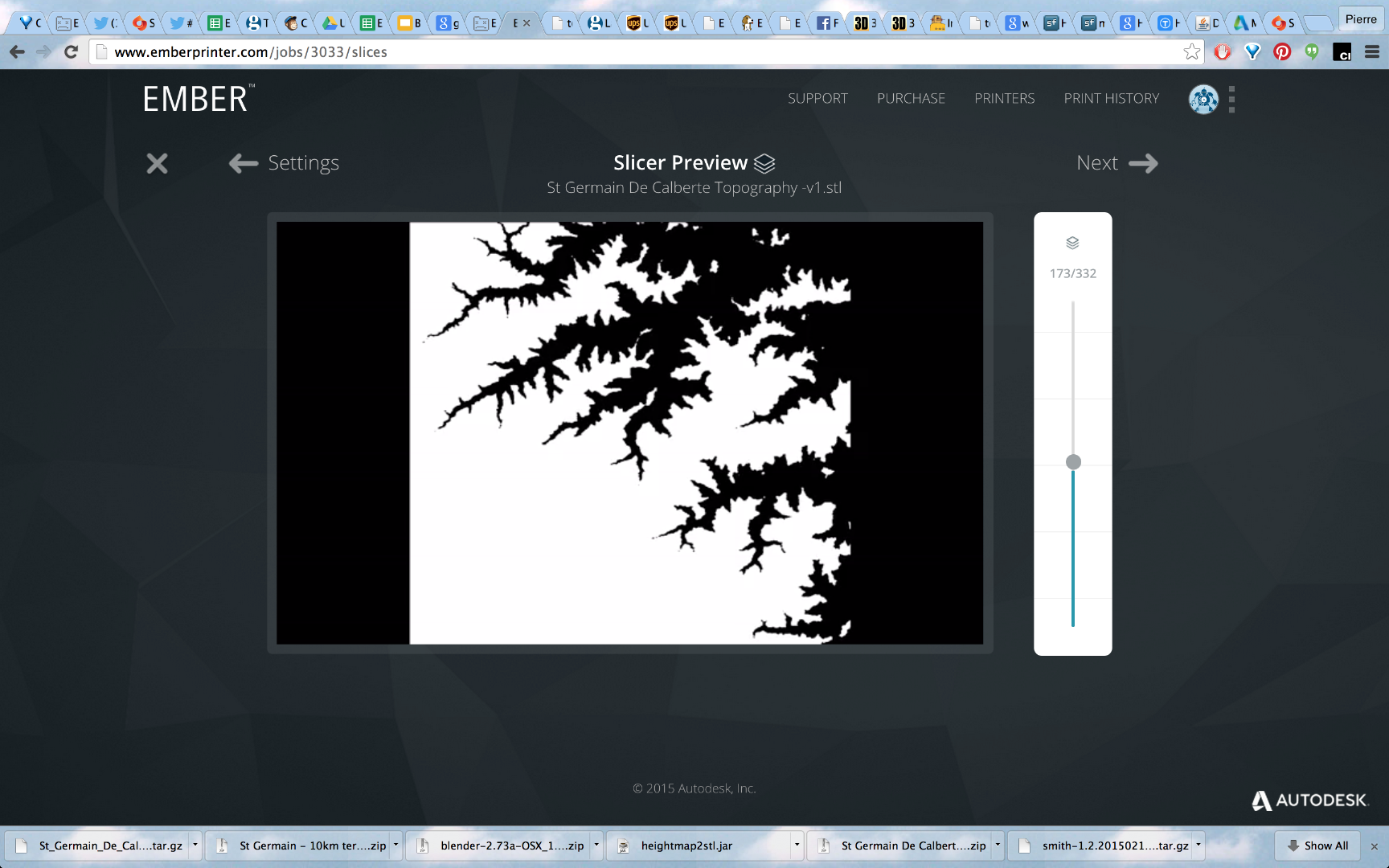Click inside the browser address bar
The height and width of the screenshot is (868, 1389).
point(482,51)
